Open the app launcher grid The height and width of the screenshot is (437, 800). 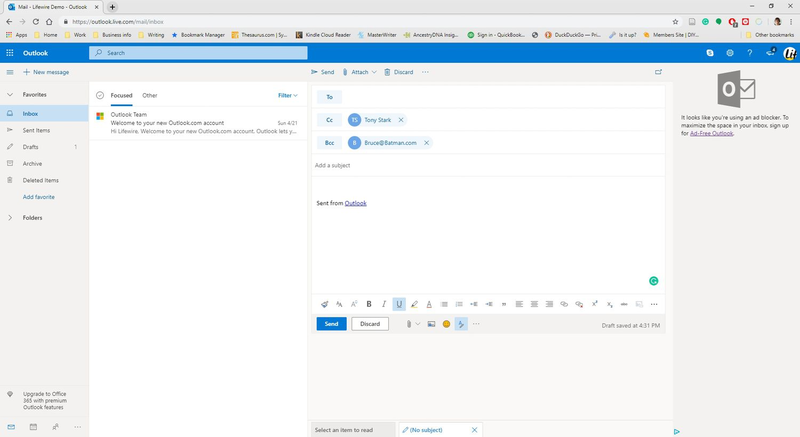click(x=10, y=53)
